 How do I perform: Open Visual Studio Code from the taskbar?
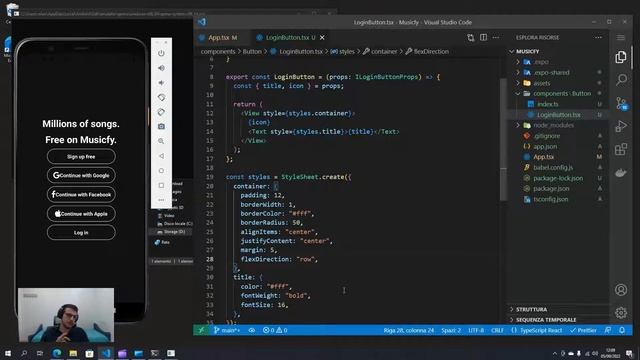[x=106, y=353]
